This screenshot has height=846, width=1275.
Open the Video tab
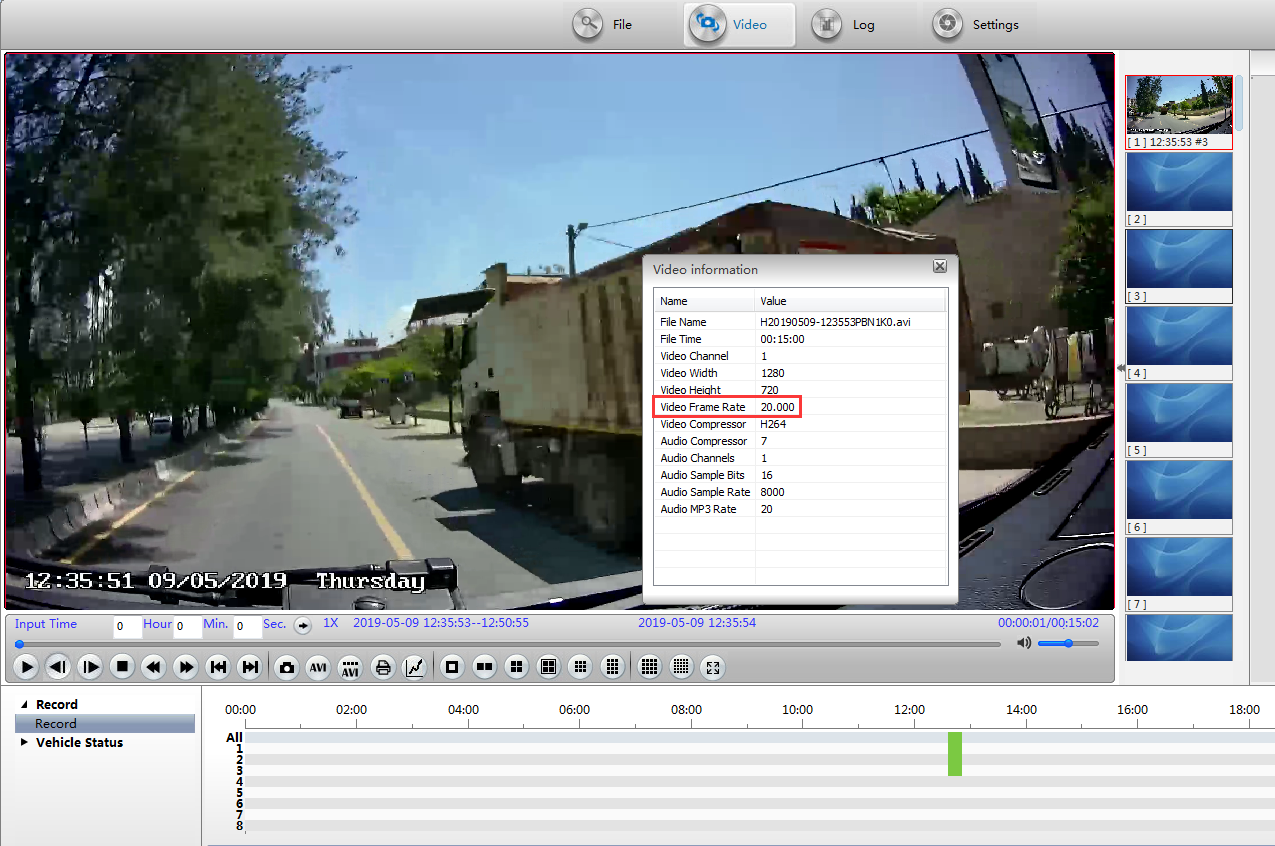click(739, 24)
